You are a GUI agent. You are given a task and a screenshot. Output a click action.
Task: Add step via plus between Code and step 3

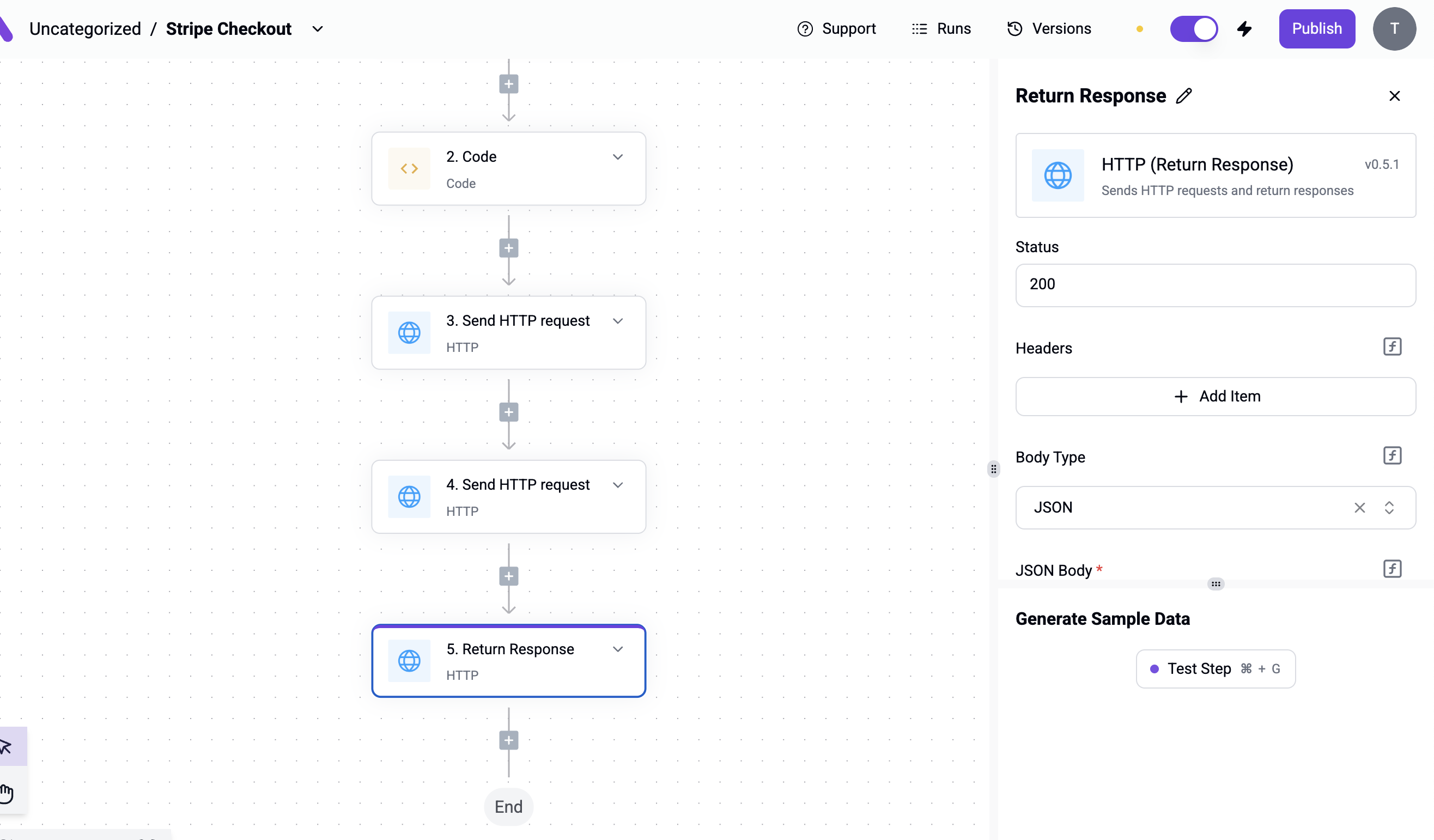[x=509, y=248]
